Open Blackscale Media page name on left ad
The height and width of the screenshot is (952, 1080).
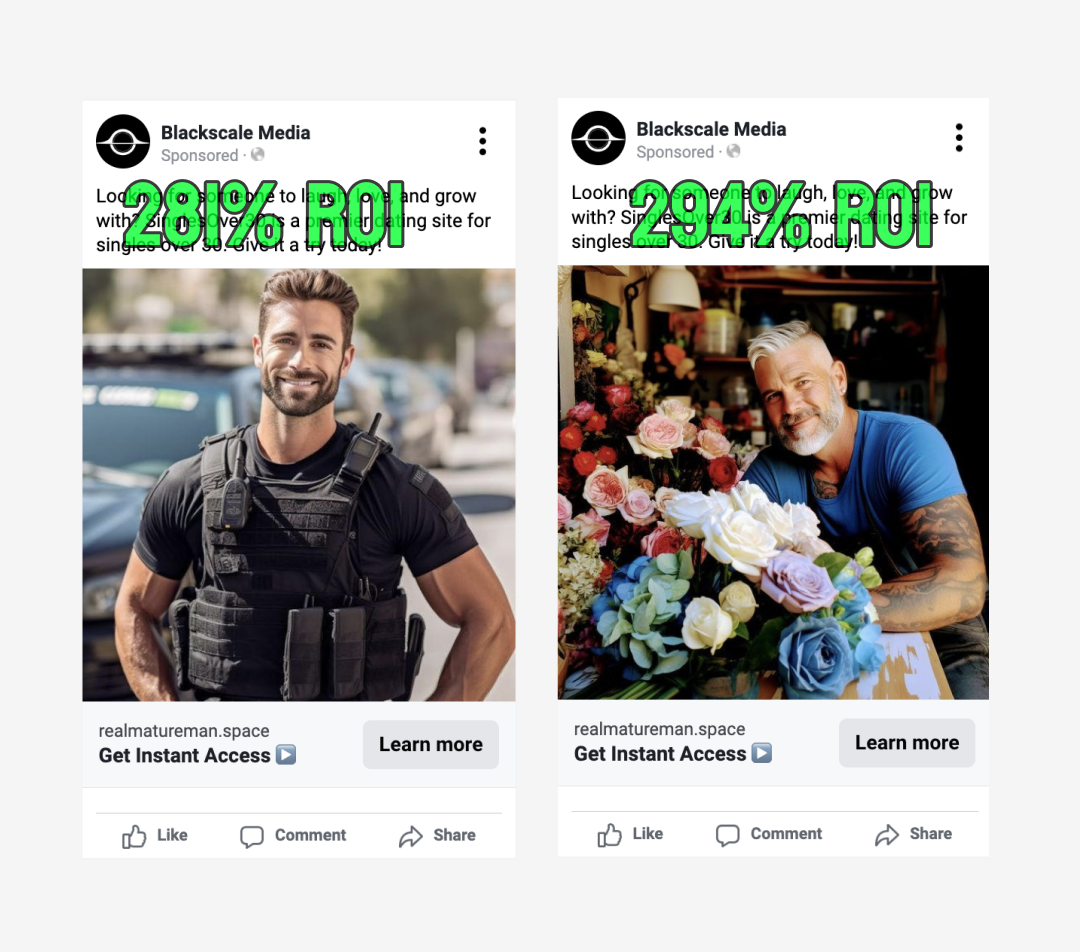(236, 132)
